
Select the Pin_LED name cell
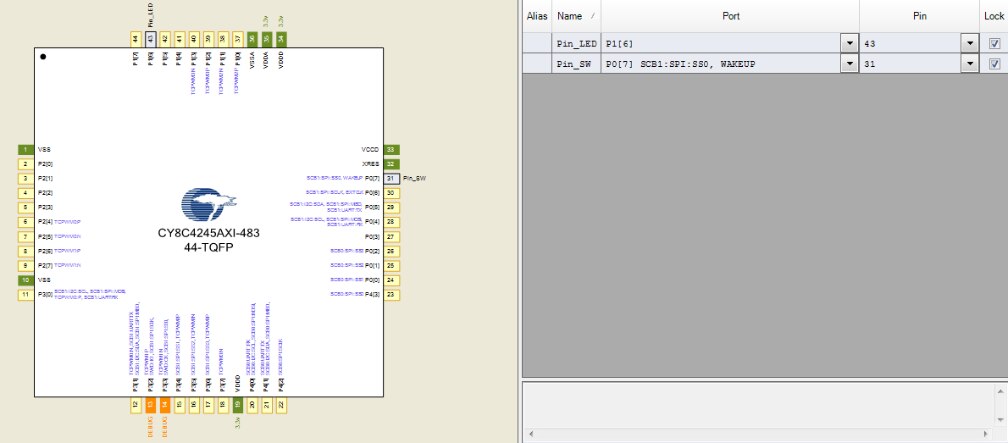pos(577,44)
